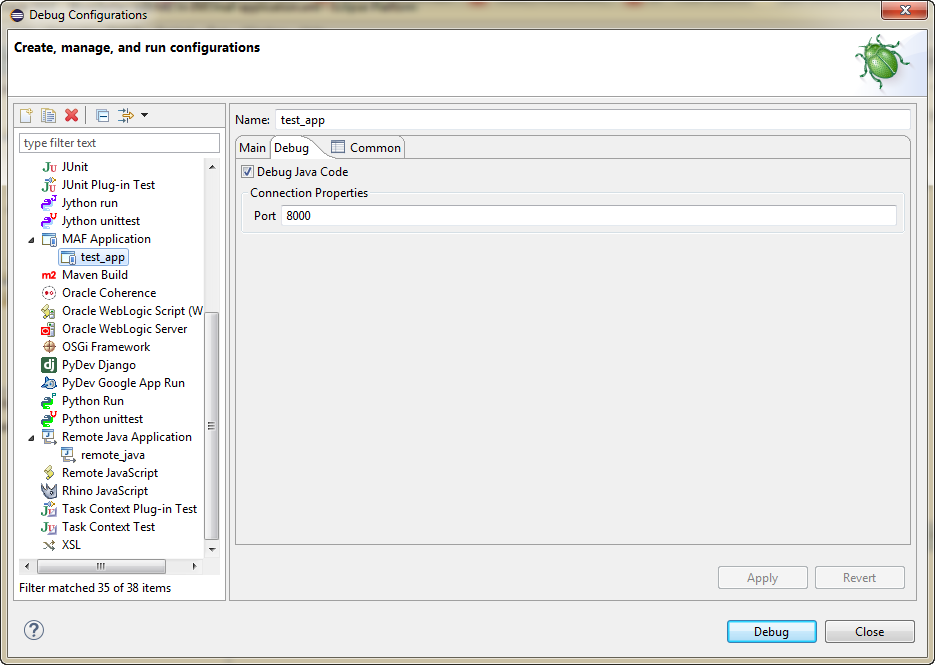The image size is (935, 665).
Task: Click the Name input field
Action: coord(593,120)
